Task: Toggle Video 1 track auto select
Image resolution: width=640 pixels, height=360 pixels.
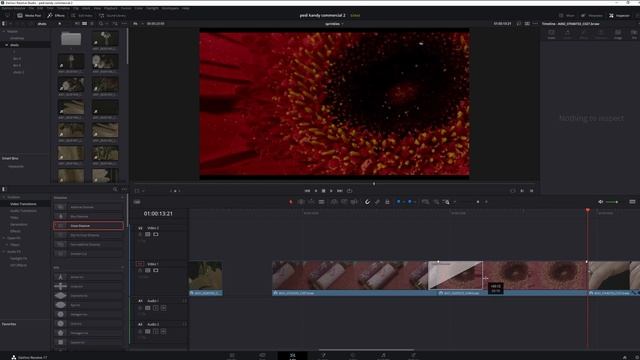Action: [148, 270]
